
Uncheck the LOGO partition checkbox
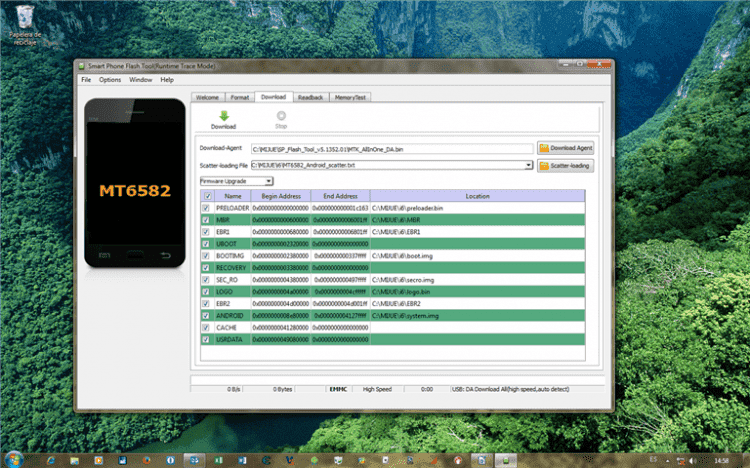[x=206, y=292]
